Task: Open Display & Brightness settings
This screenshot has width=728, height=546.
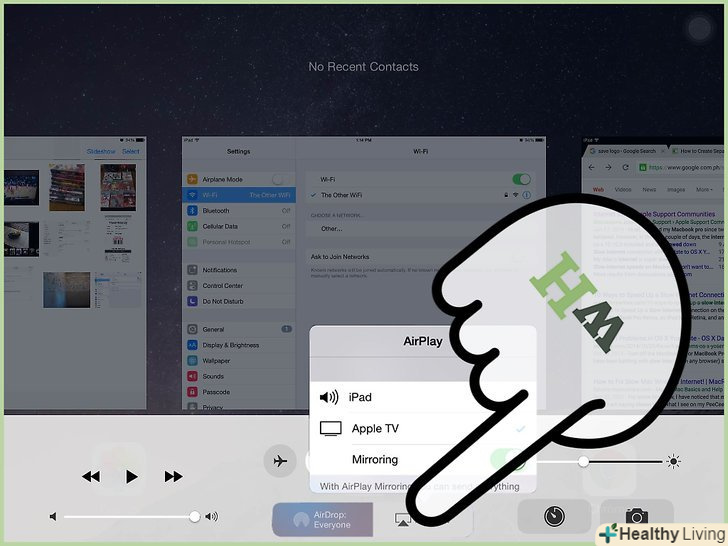Action: click(239, 345)
